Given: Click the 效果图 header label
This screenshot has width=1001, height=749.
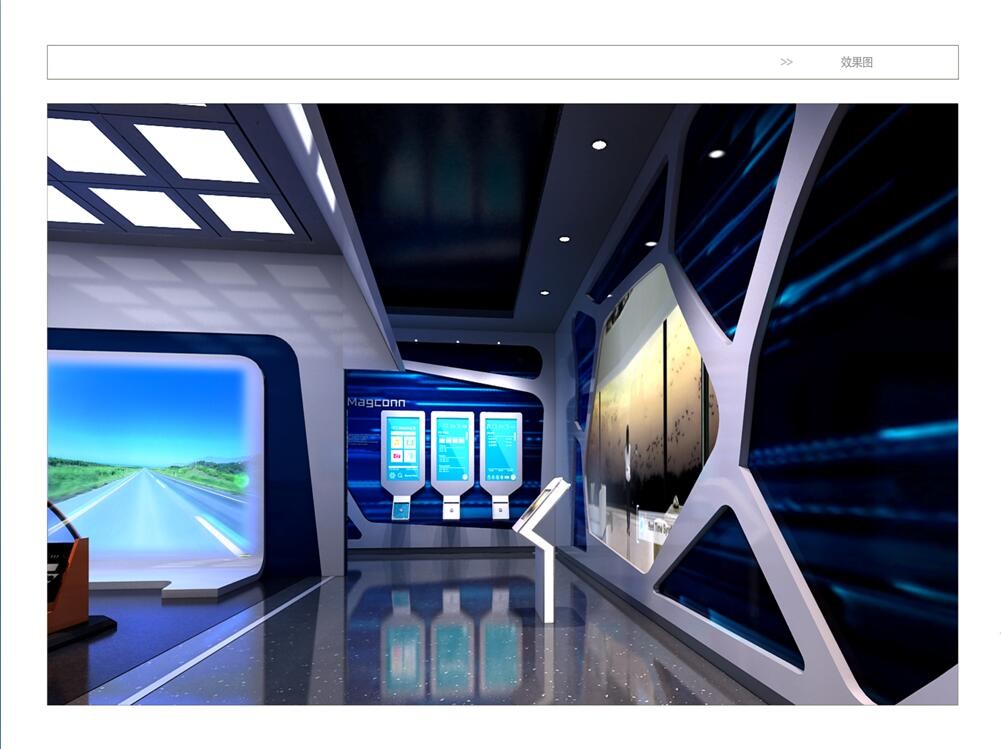Looking at the screenshot, I should (x=856, y=62).
